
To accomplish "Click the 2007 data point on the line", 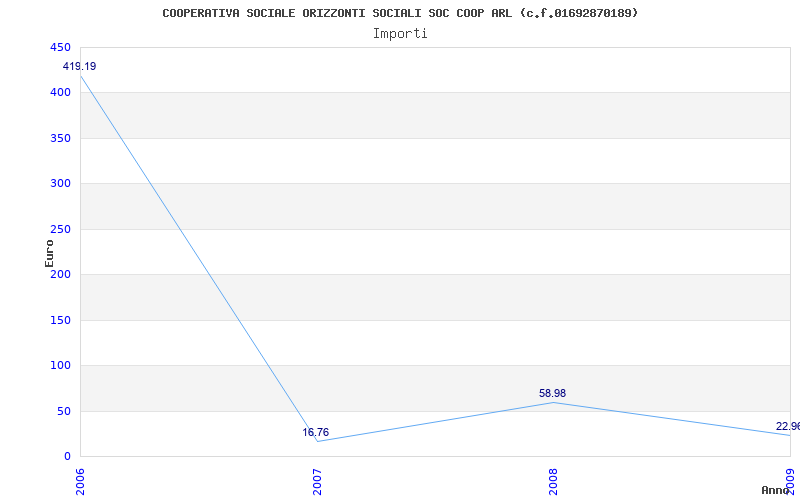I will click(317, 441).
